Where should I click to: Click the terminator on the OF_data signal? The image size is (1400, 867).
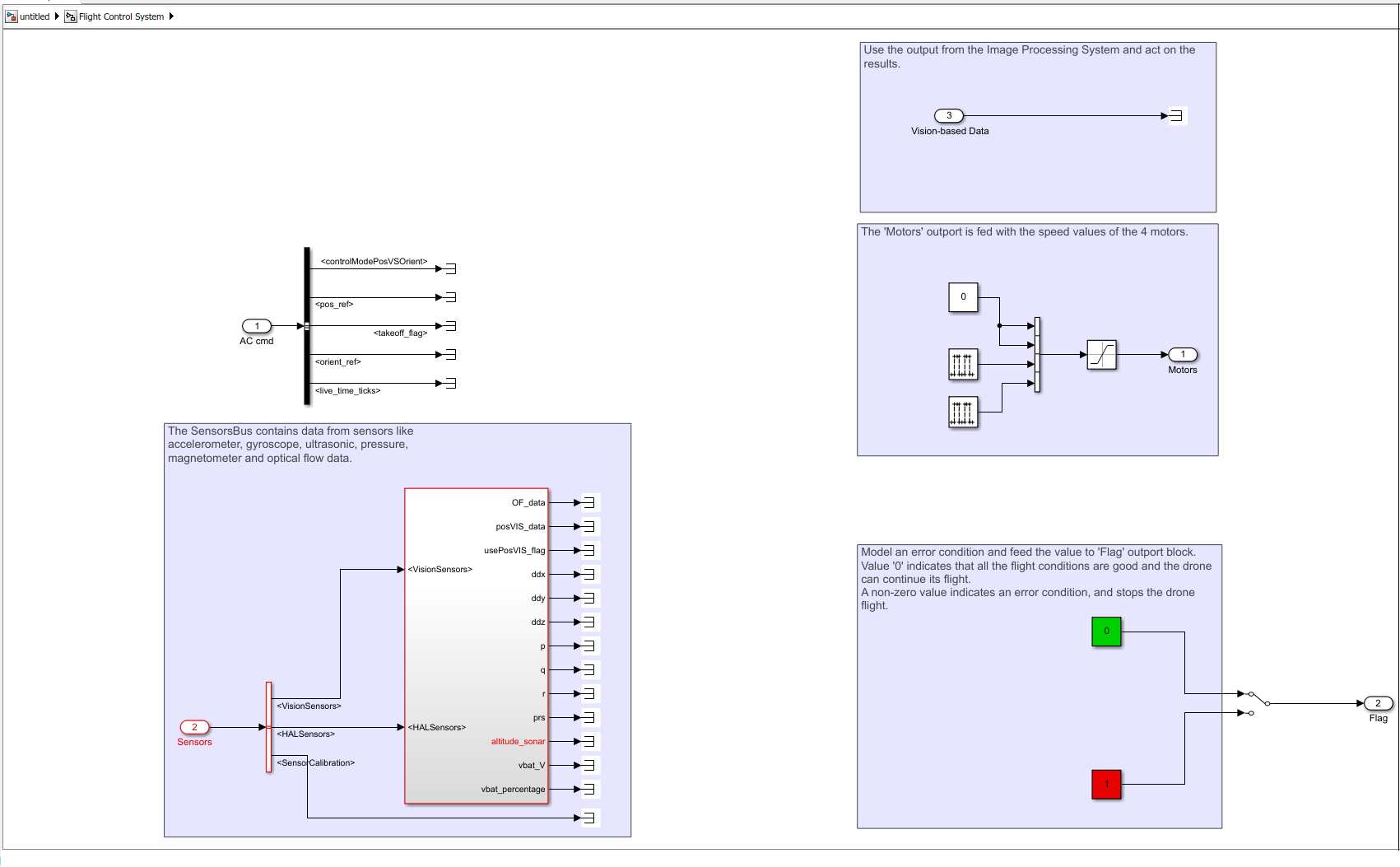tap(588, 502)
